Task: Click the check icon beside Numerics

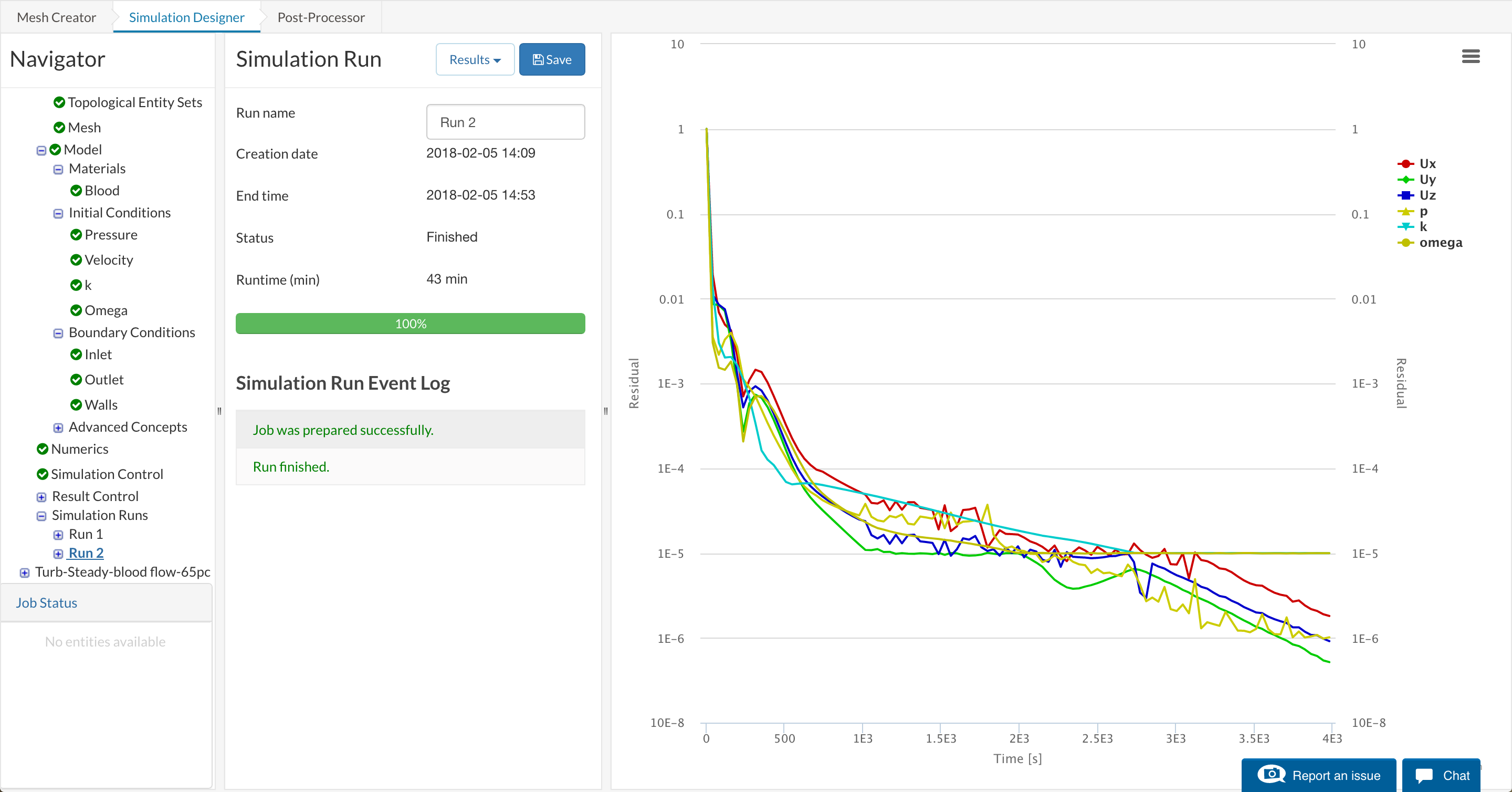Action: [42, 449]
